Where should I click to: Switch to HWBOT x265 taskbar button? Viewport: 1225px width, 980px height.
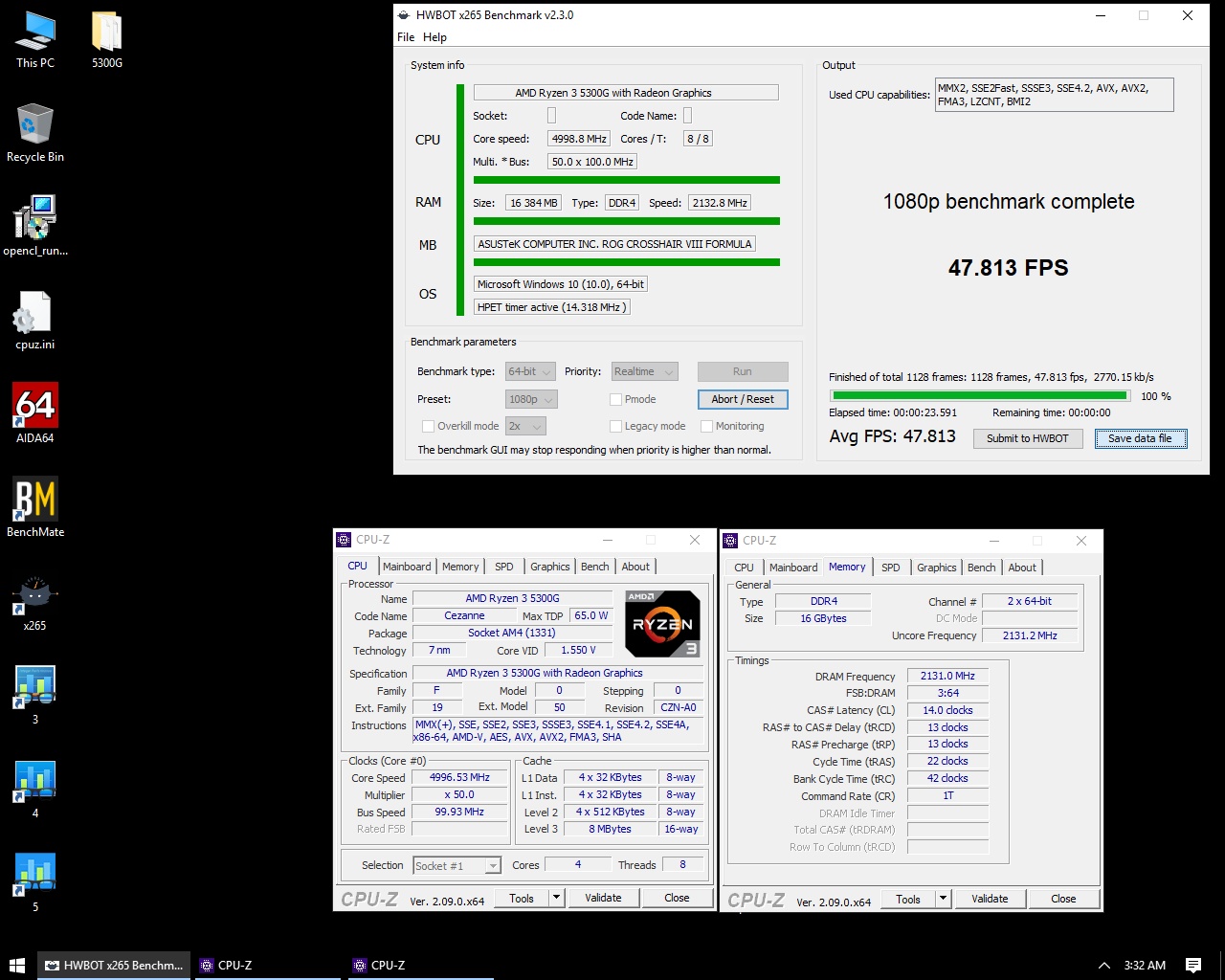[114, 965]
